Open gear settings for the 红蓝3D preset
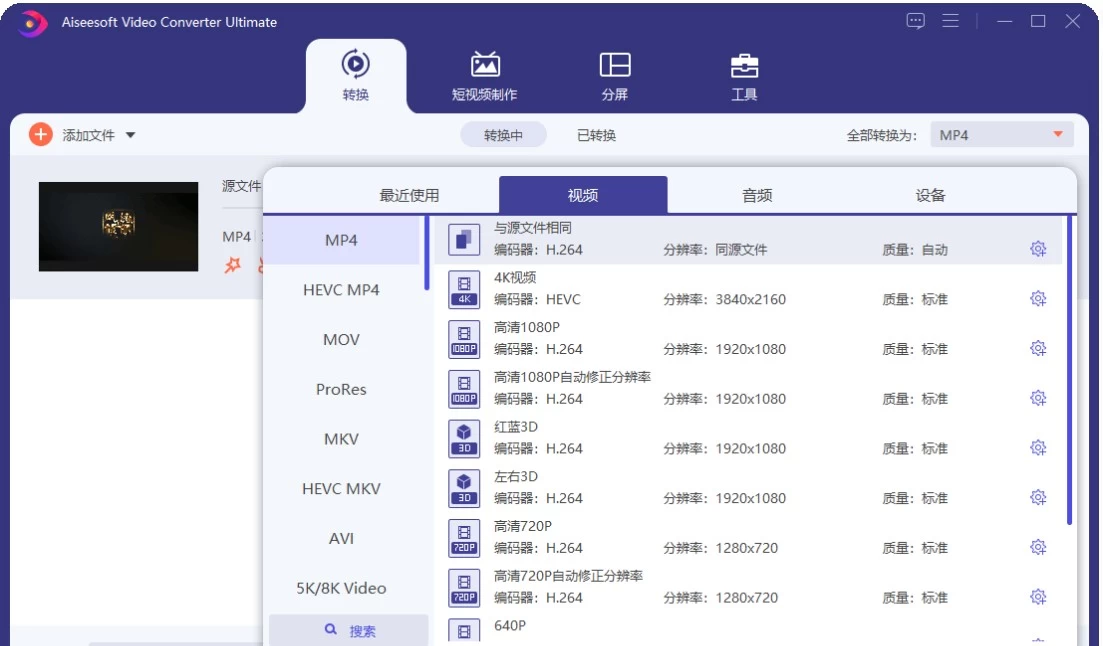 point(1038,447)
